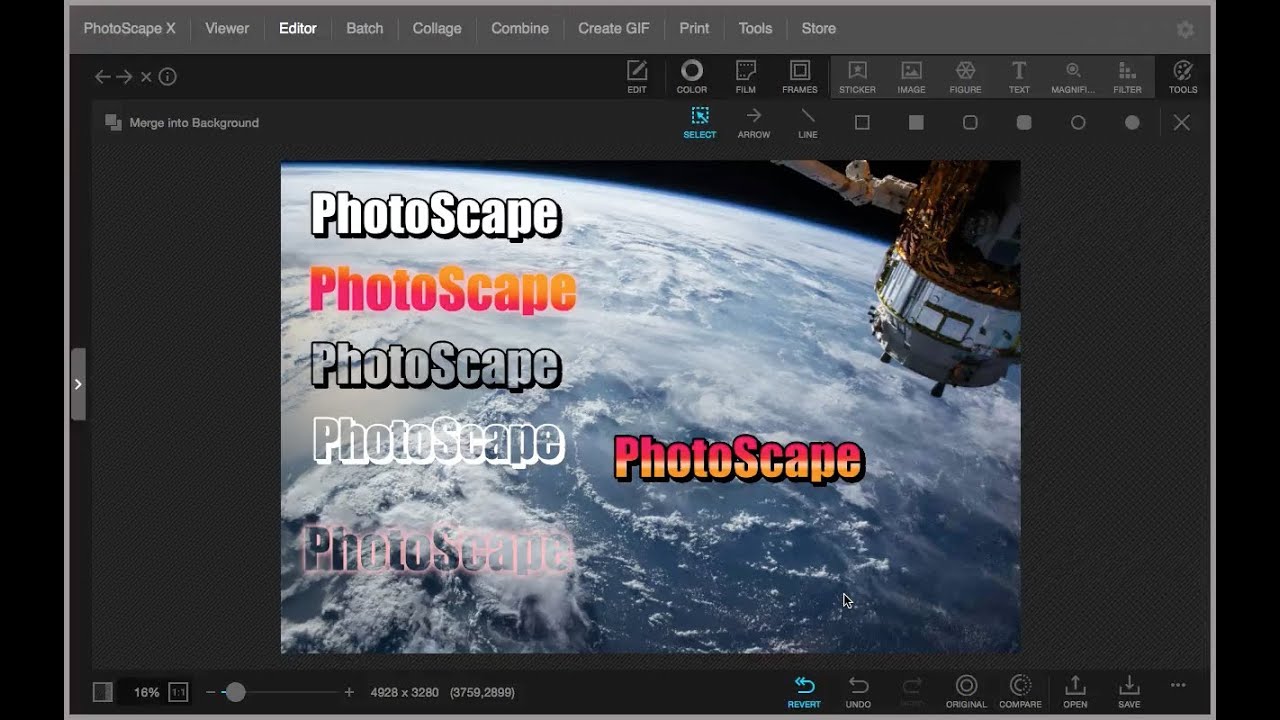1280x720 pixels.
Task: Click the Compare button
Action: coord(1020,691)
